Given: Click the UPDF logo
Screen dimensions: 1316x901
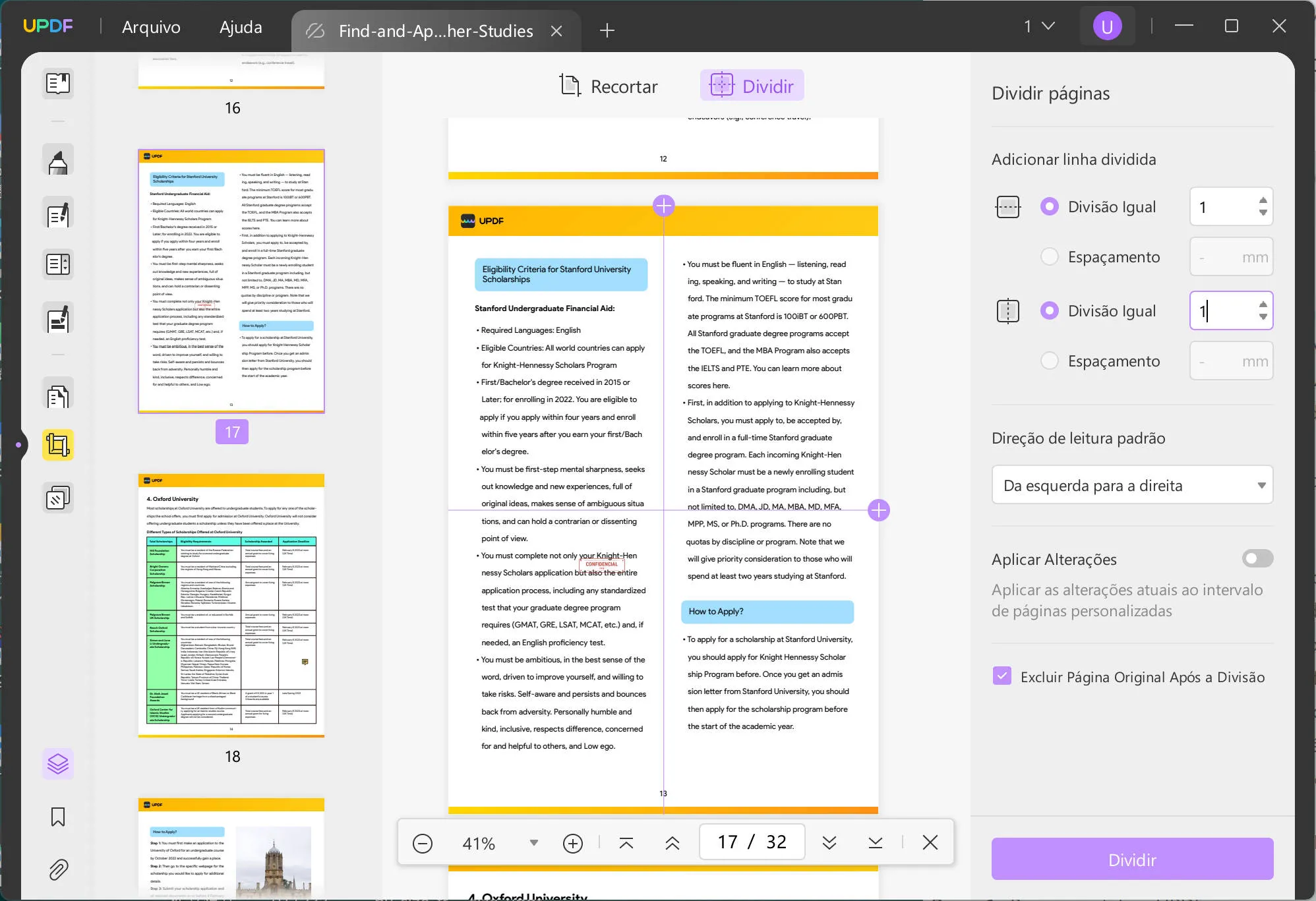Looking at the screenshot, I should 48,26.
